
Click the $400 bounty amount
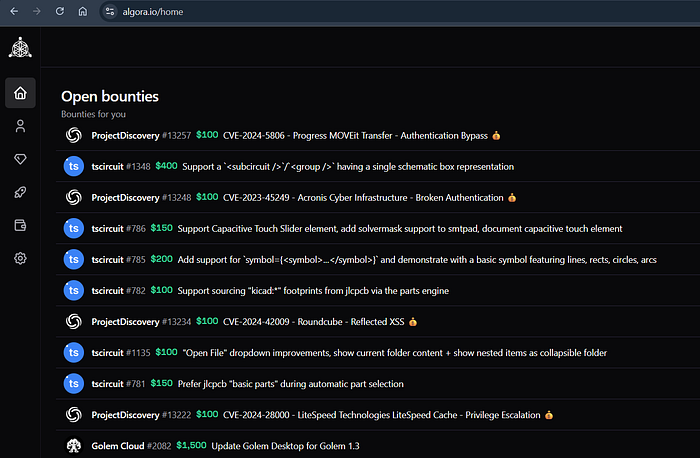[167, 166]
